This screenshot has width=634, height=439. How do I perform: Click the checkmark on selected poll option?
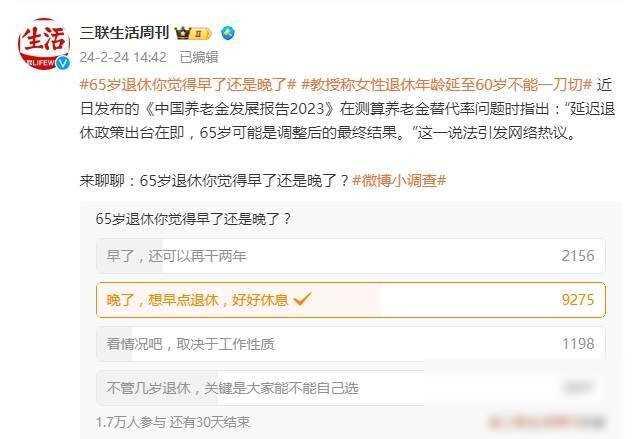[302, 299]
